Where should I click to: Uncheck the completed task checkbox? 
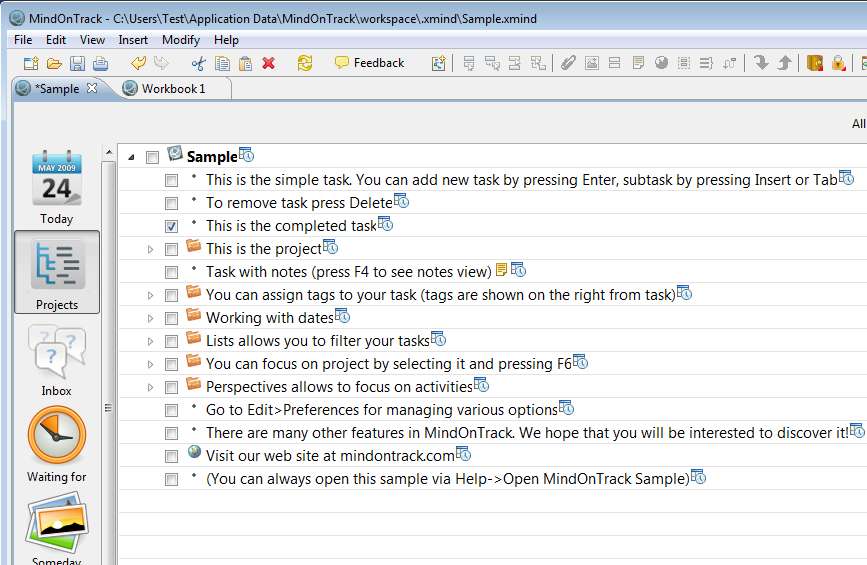tap(172, 226)
